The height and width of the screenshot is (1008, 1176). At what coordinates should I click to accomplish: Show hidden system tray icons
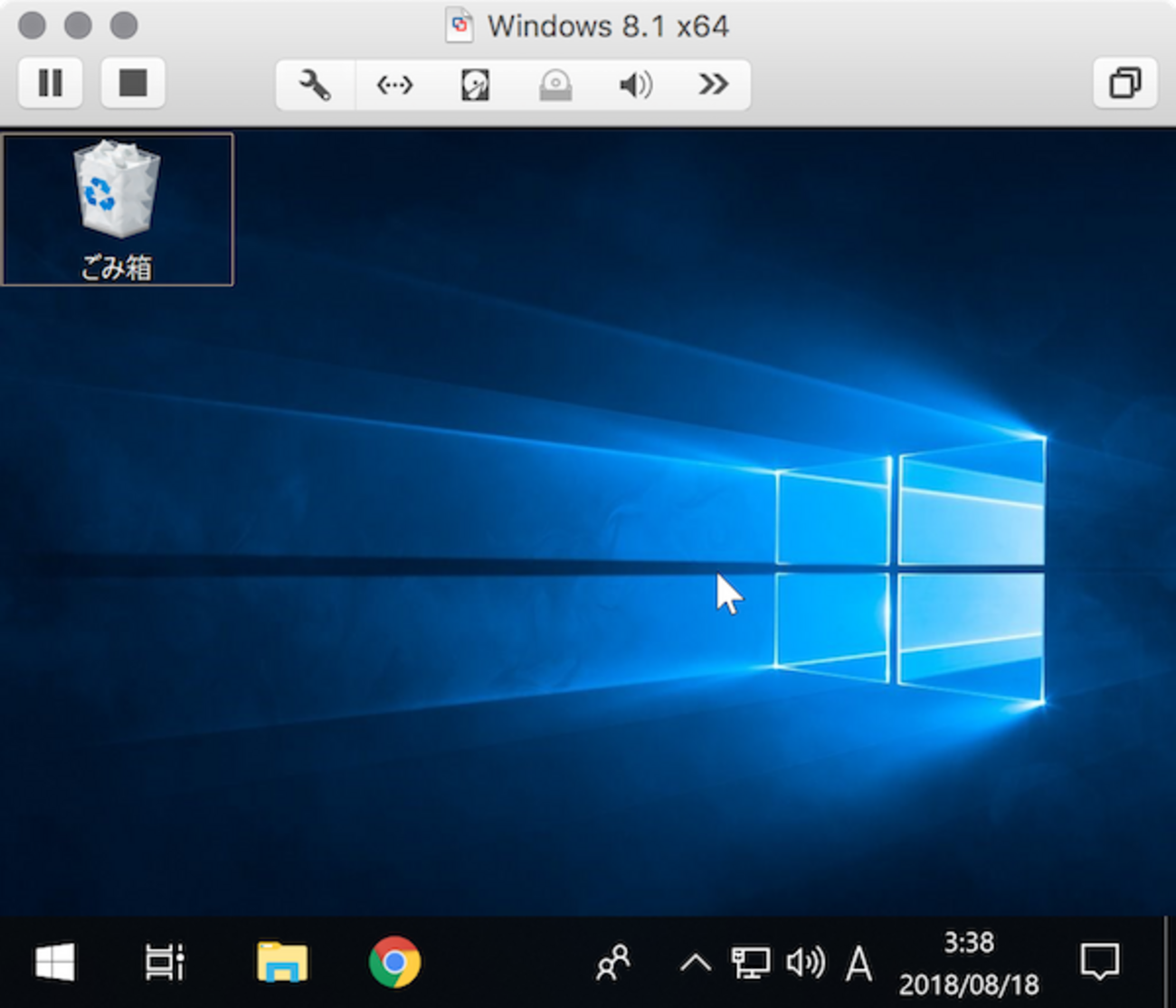point(695,963)
